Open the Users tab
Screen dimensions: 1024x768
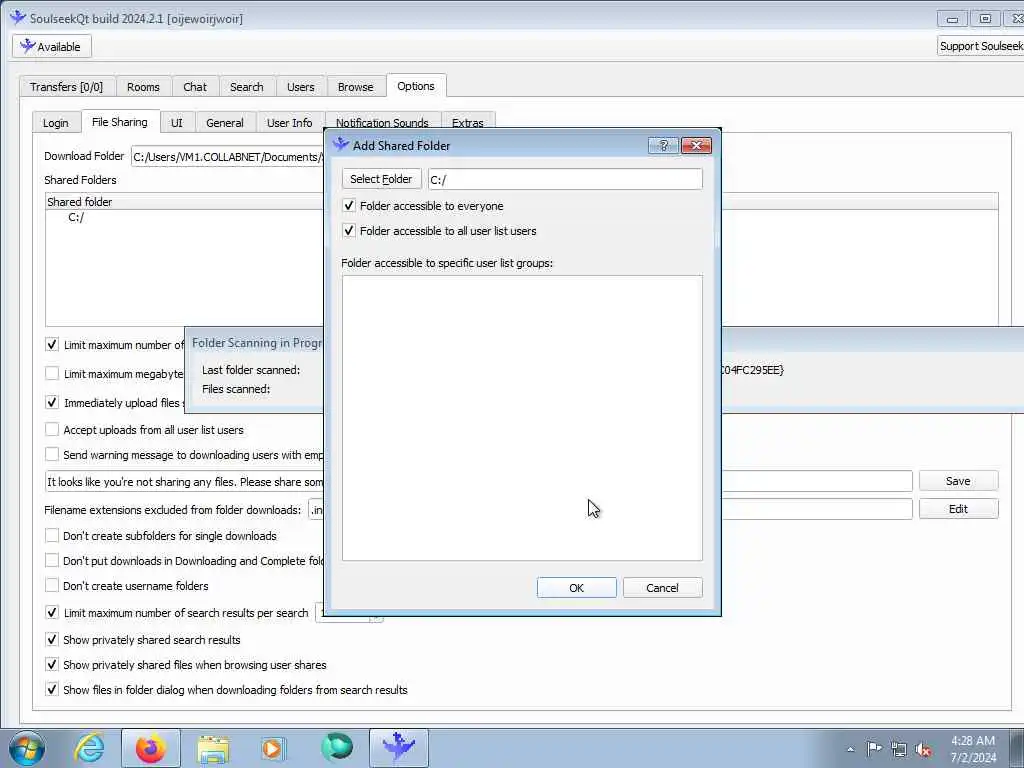pos(300,87)
